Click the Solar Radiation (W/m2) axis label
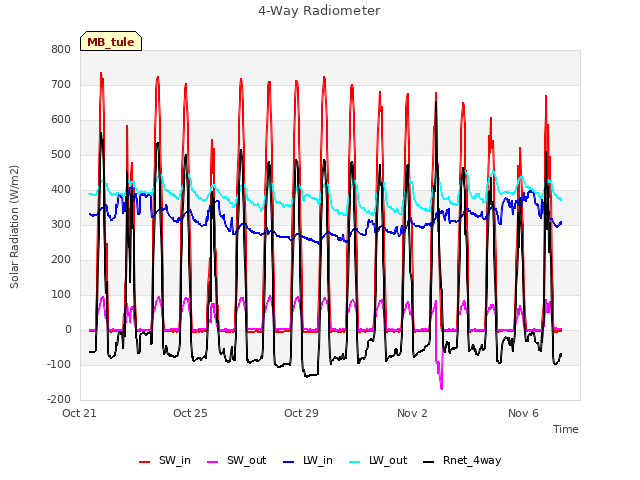Viewport: 640px width, 480px height. (14, 227)
